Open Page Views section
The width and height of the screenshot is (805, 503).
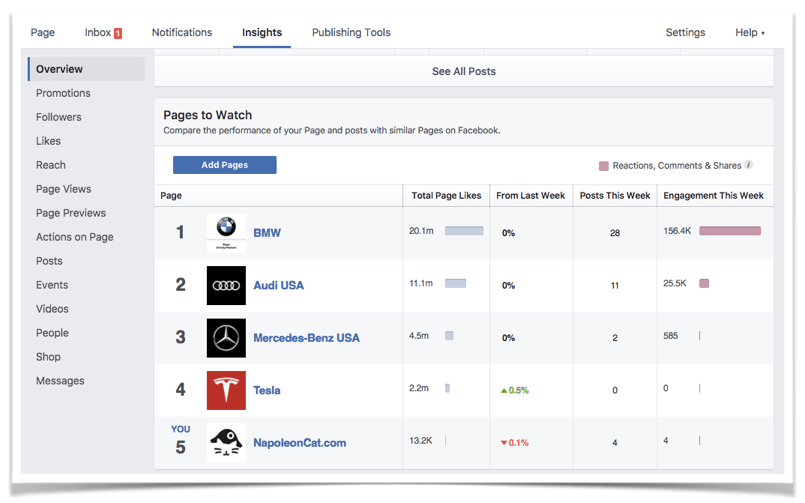(x=64, y=189)
